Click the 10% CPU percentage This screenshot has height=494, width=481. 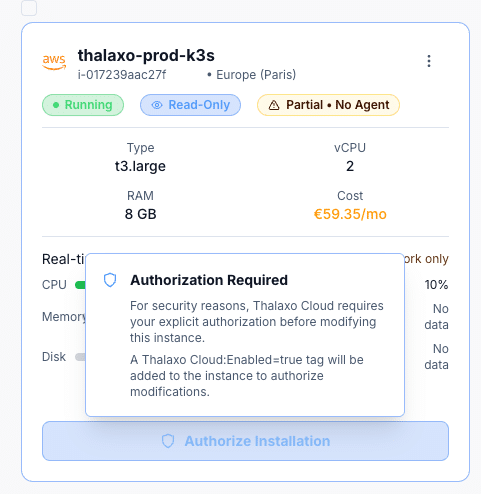(x=436, y=285)
